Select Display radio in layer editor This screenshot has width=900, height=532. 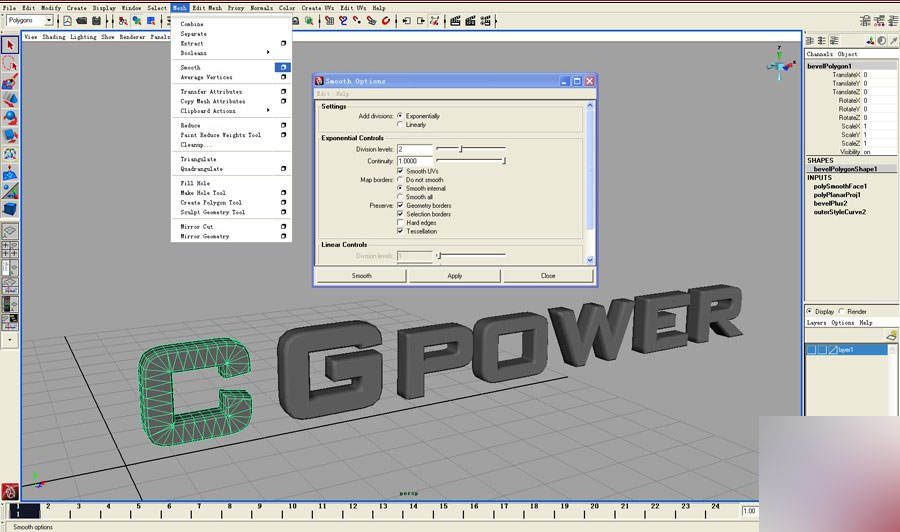[809, 311]
